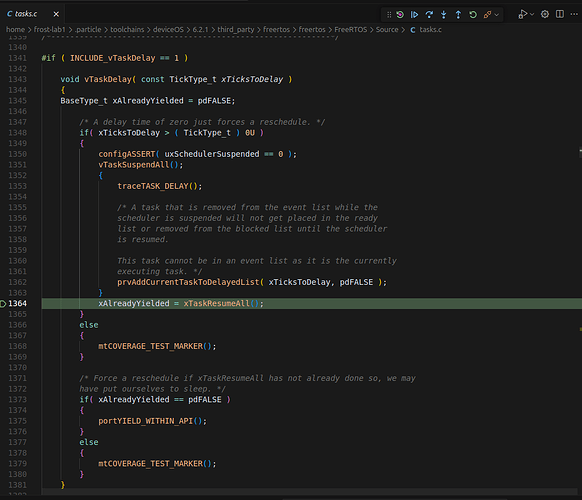This screenshot has width=582, height=500.
Task: Click prvAddCurrentTaskToDelayedList on line 1362
Action: click(188, 282)
